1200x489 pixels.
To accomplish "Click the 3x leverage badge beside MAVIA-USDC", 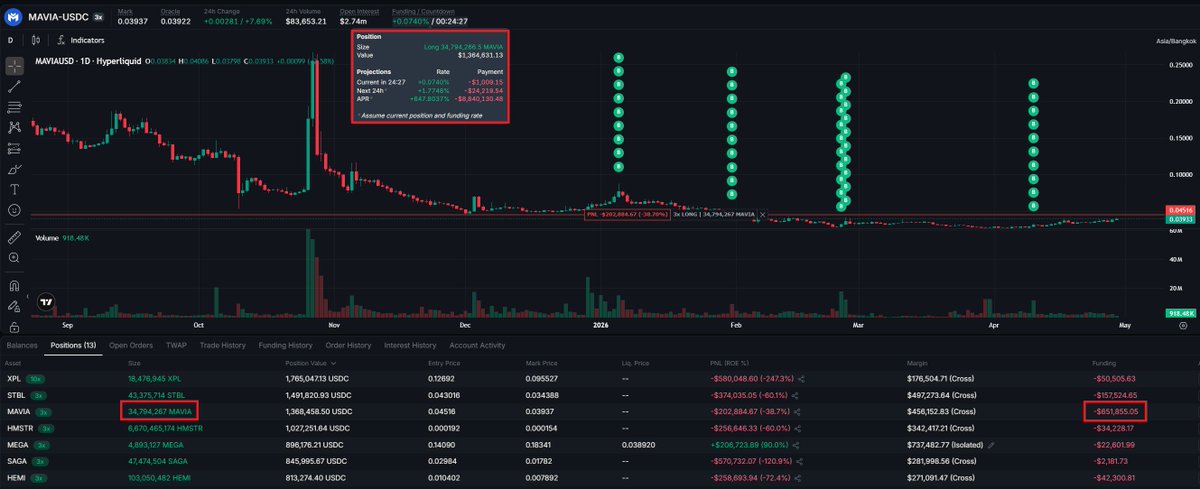I will (98, 17).
